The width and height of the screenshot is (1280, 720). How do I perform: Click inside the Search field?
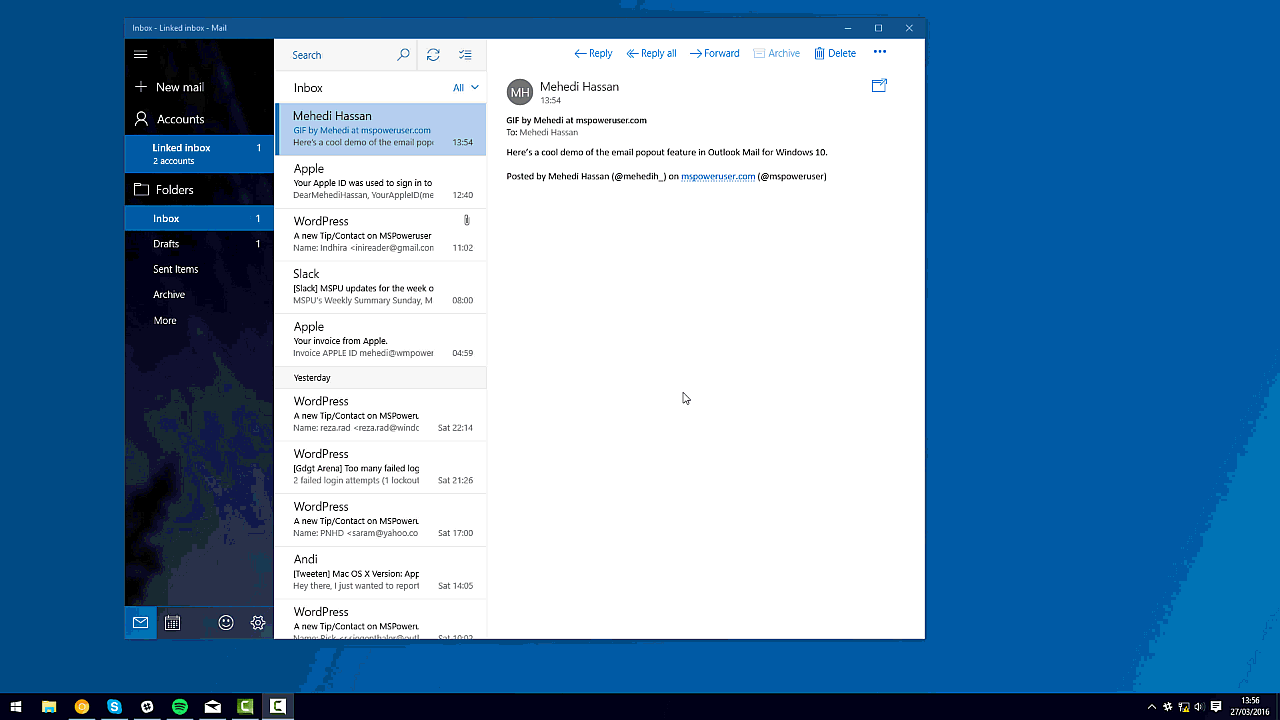[340, 55]
